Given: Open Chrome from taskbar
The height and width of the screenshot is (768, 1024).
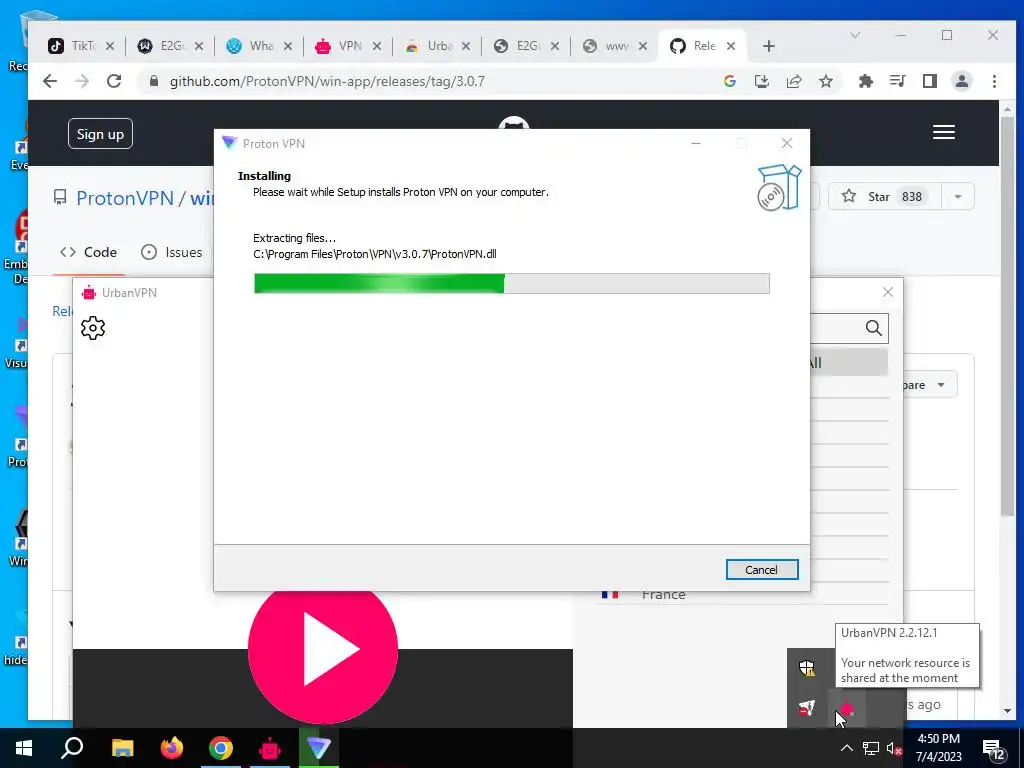Looking at the screenshot, I should pos(221,748).
